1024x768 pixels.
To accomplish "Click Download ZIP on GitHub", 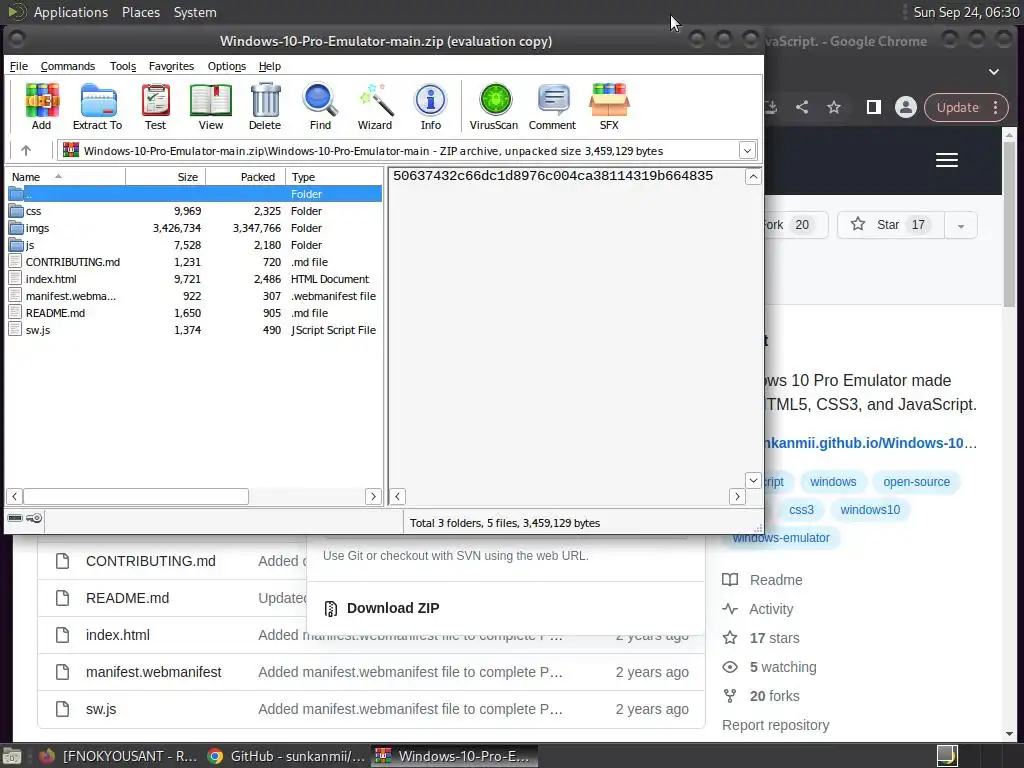I will coord(392,608).
